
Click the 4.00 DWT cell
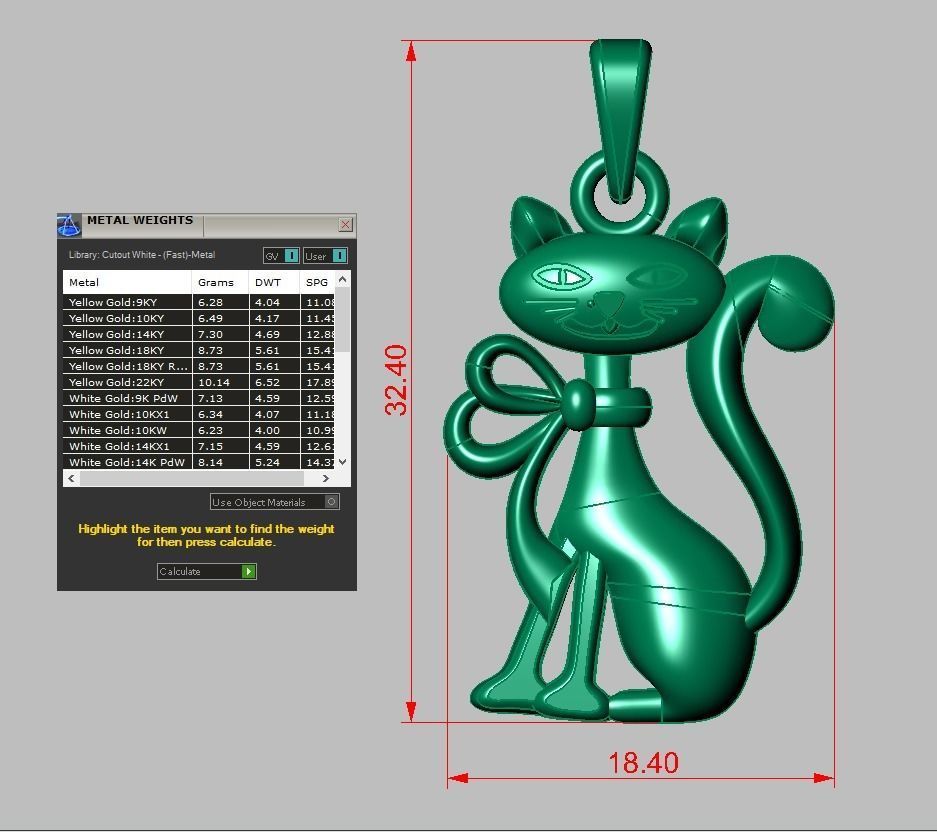coord(274,430)
